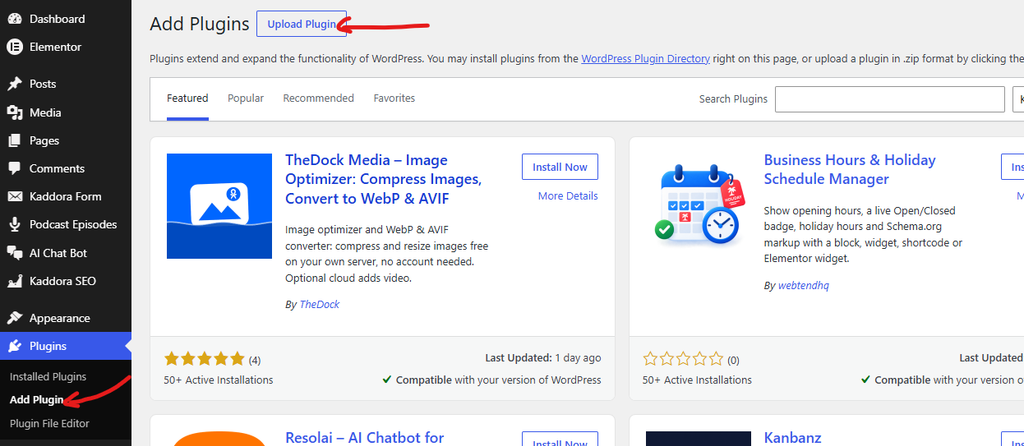The height and width of the screenshot is (446, 1024).
Task: Click the Elementor logo icon
Action: coord(14,47)
